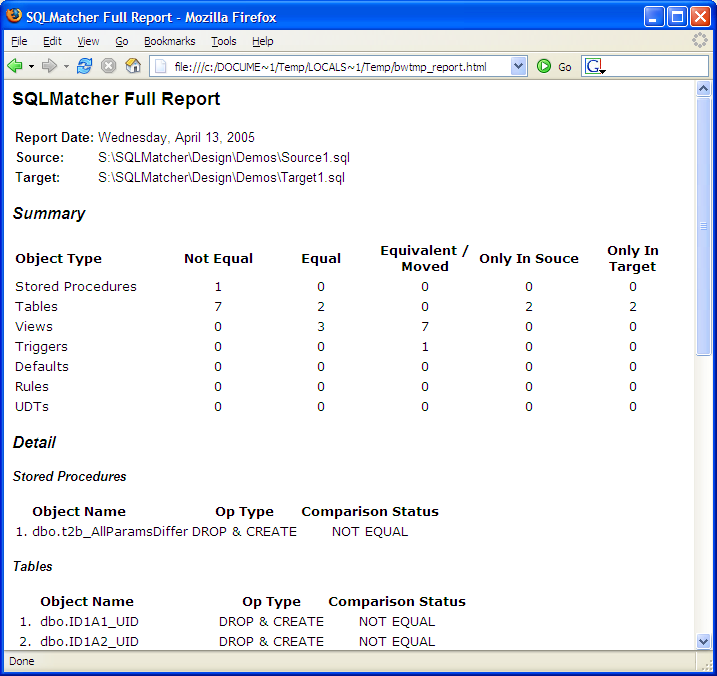
Task: Click the 'Triggers' row label
Action: (x=41, y=347)
